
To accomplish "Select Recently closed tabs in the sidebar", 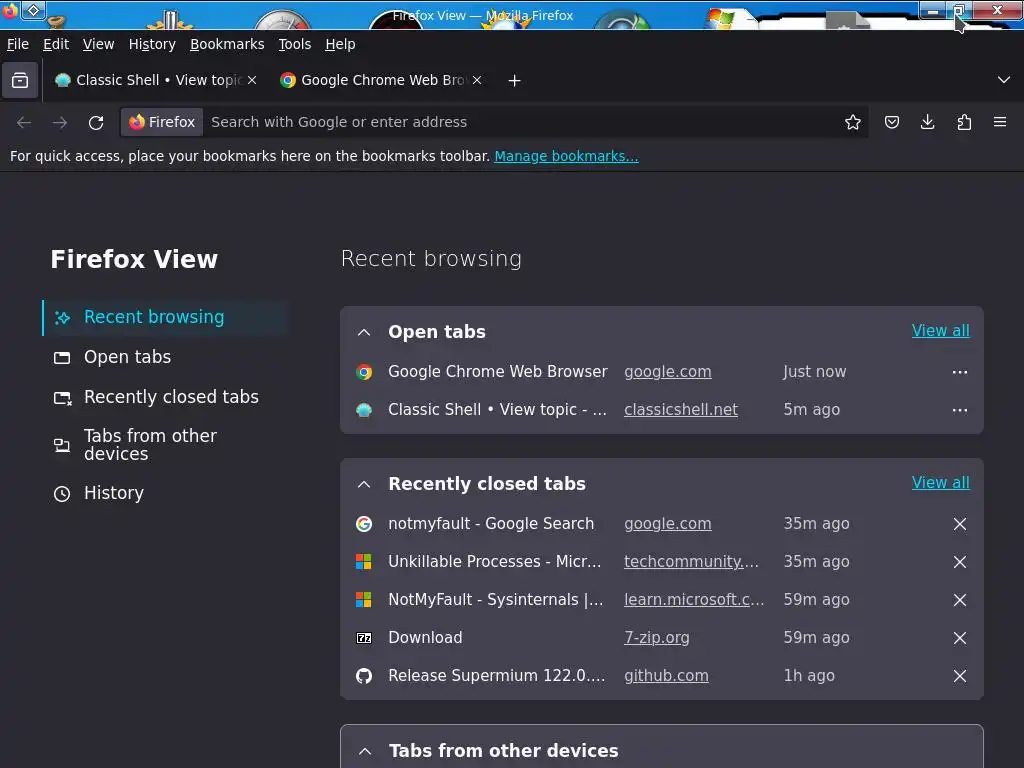I will click(165, 397).
